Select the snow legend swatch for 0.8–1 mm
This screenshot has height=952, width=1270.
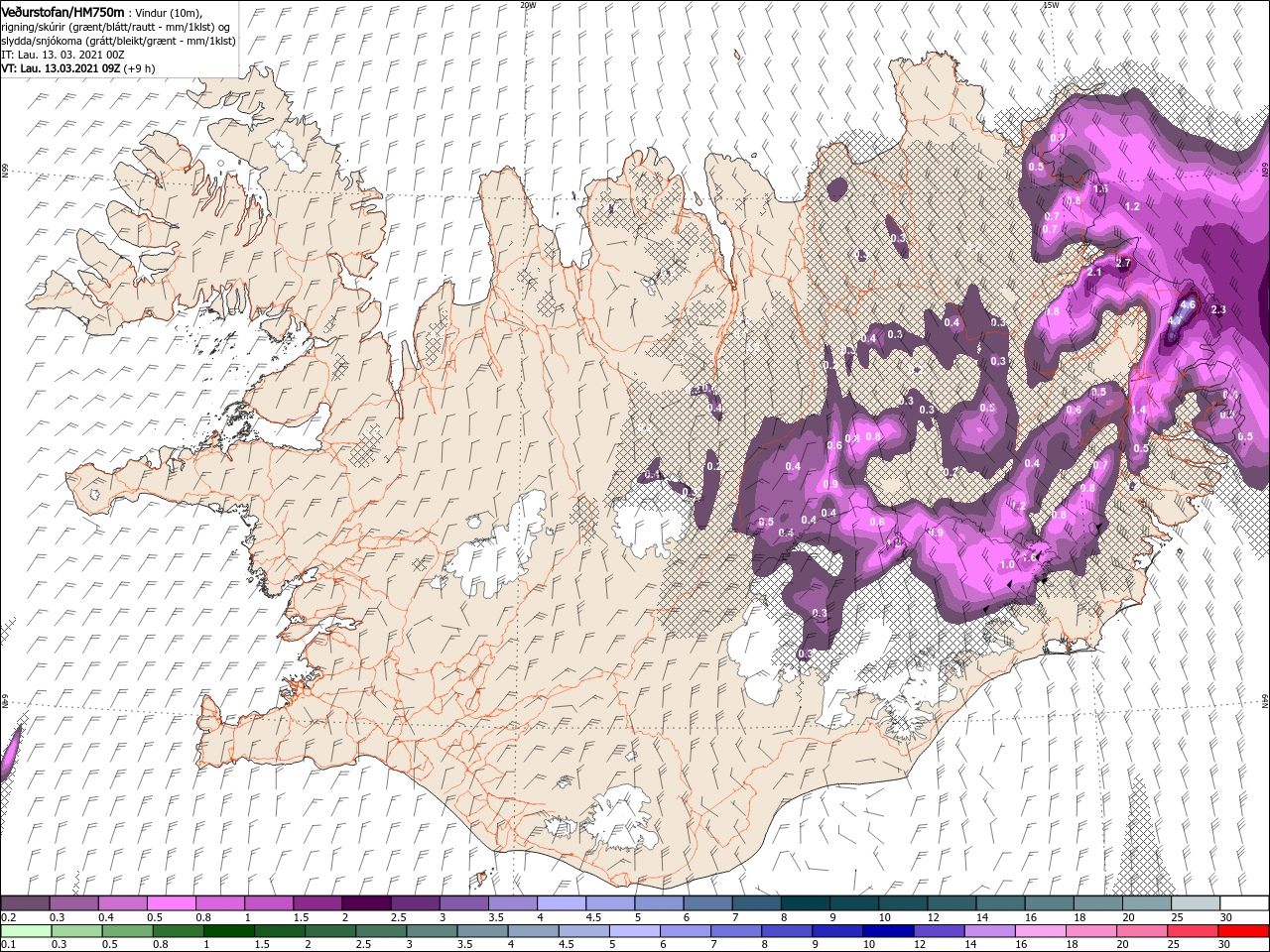219,903
